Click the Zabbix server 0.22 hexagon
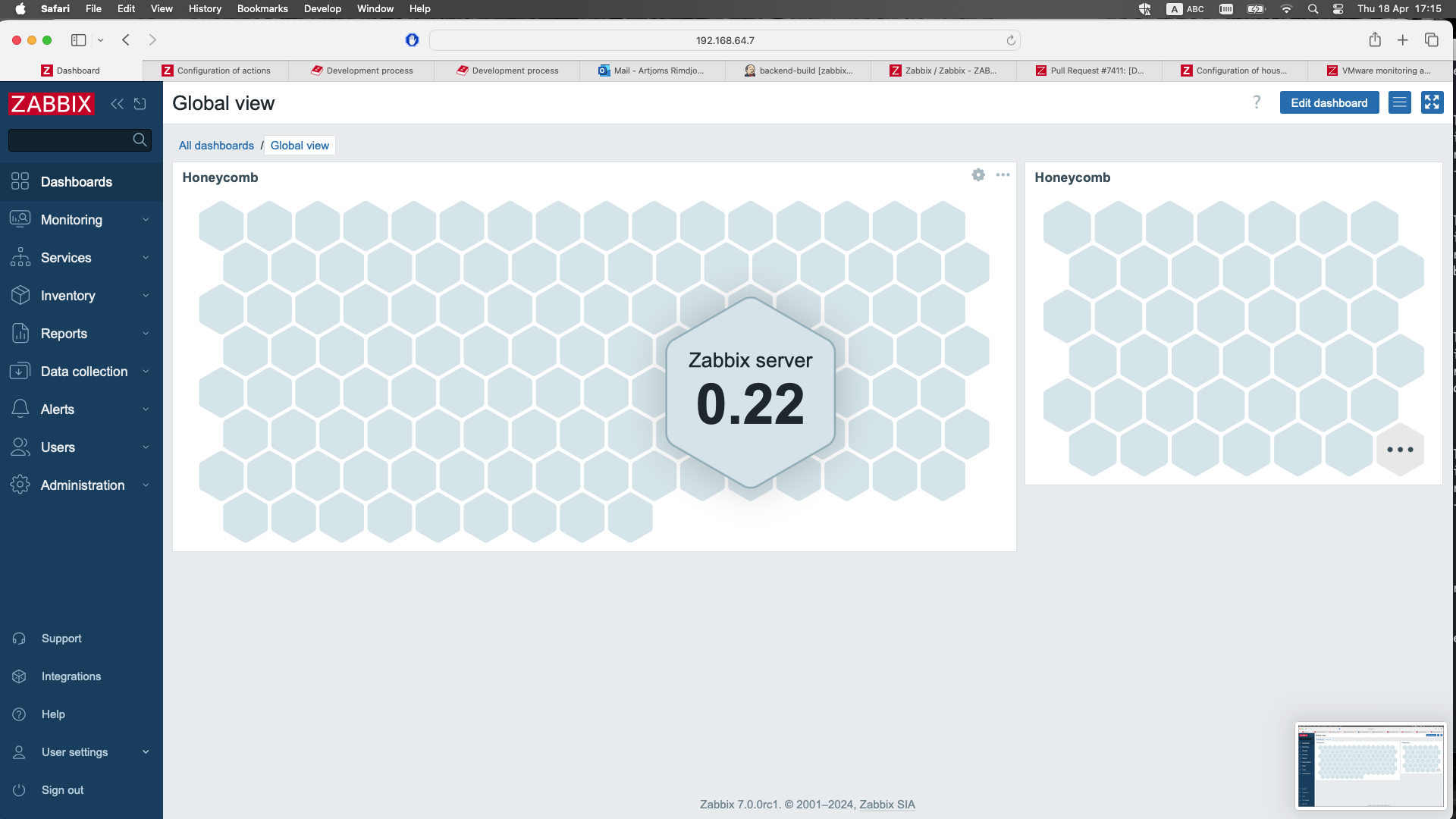1456x819 pixels. [751, 392]
